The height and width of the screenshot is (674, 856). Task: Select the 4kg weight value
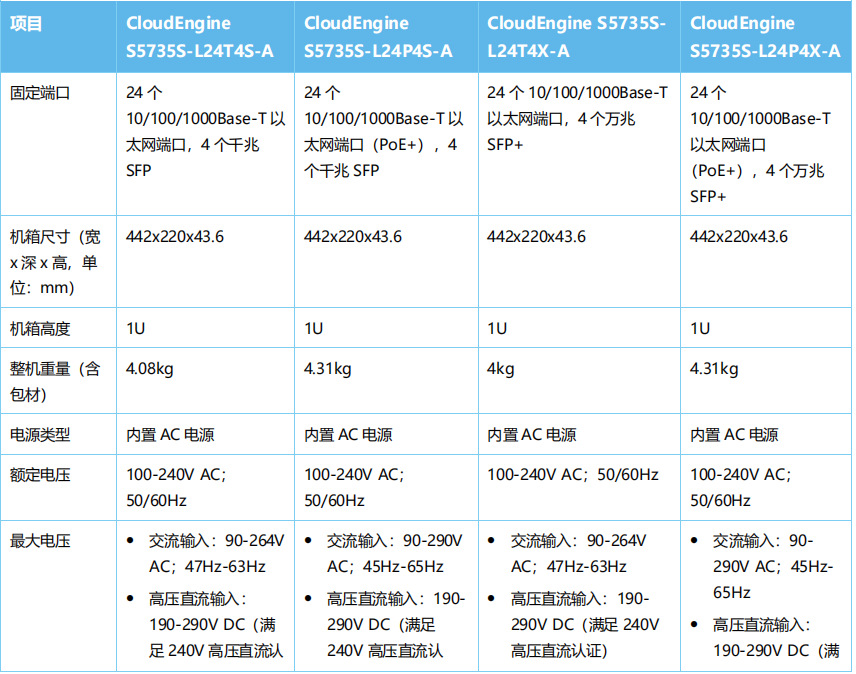pos(501,369)
